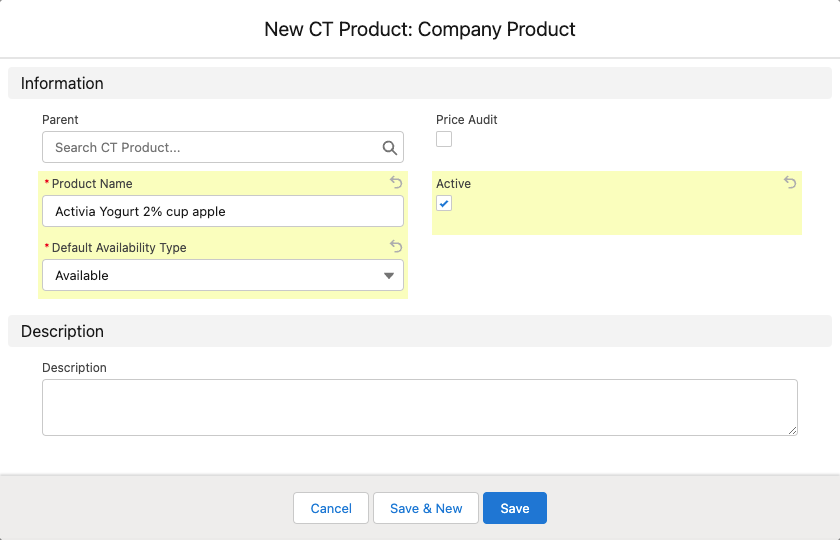Click the Information section header
840x540 pixels.
(x=420, y=83)
